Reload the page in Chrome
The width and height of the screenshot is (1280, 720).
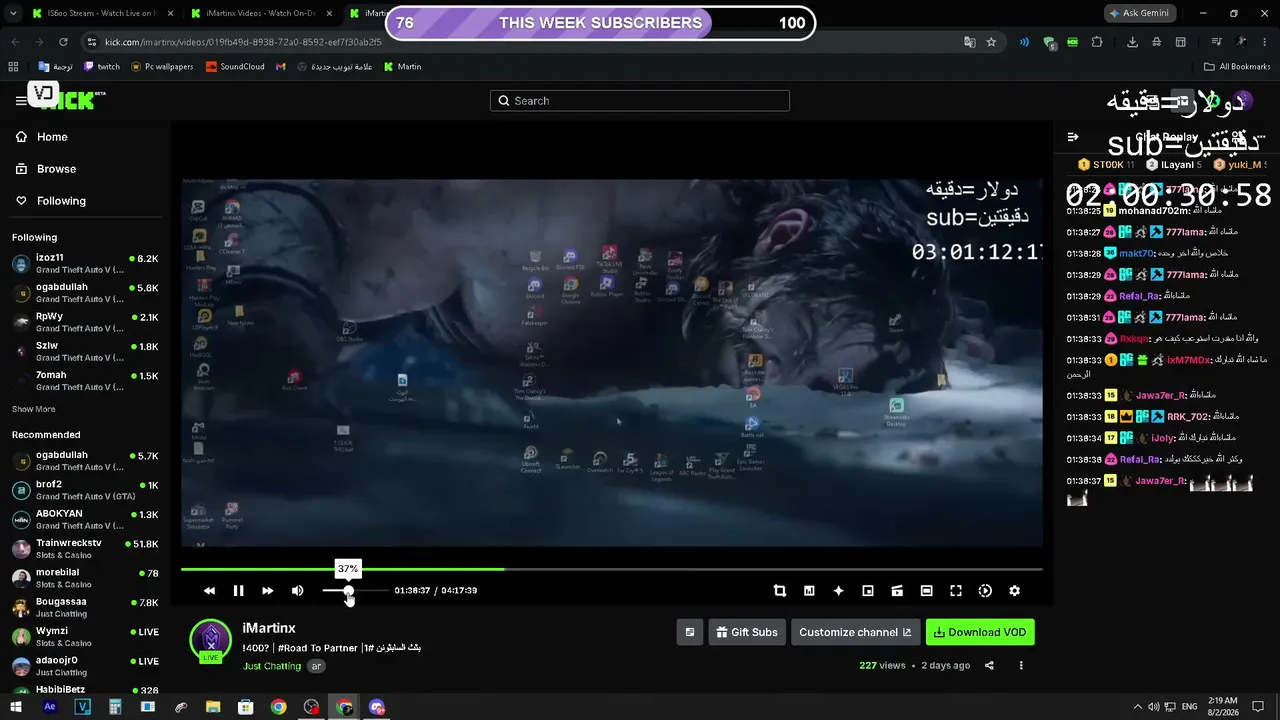point(63,42)
